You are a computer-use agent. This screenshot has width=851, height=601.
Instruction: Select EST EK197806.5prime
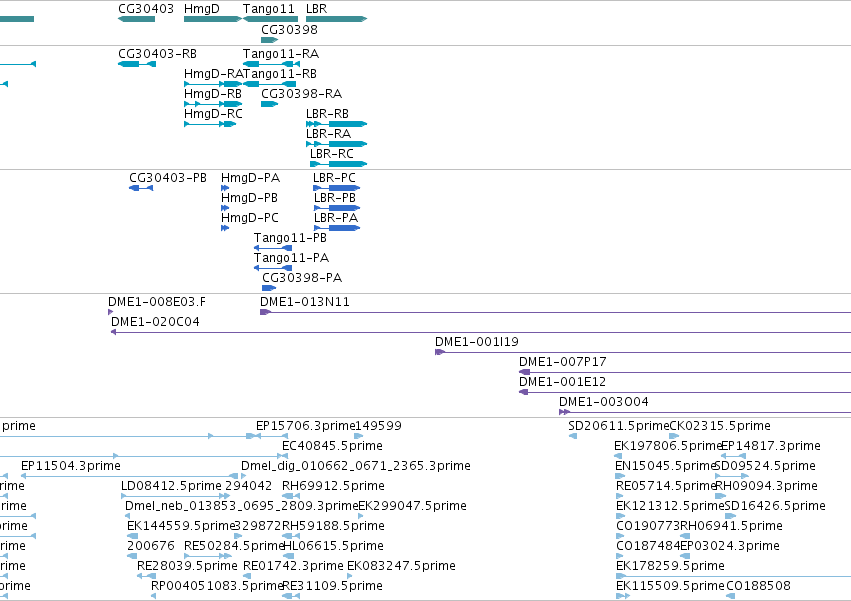[x=668, y=446]
